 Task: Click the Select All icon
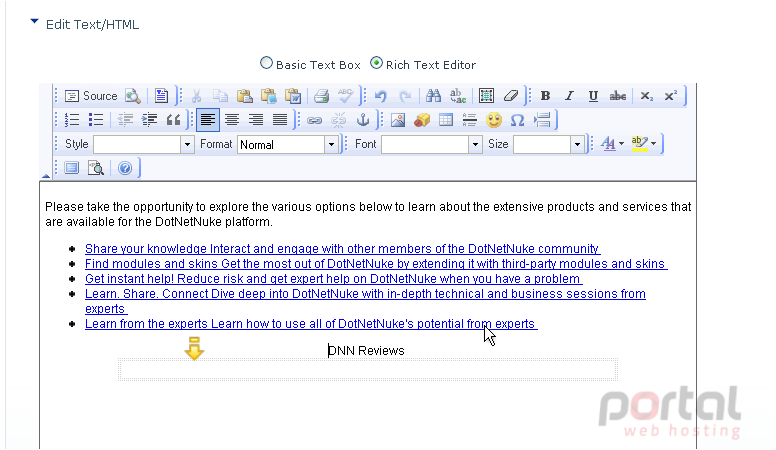click(x=486, y=96)
